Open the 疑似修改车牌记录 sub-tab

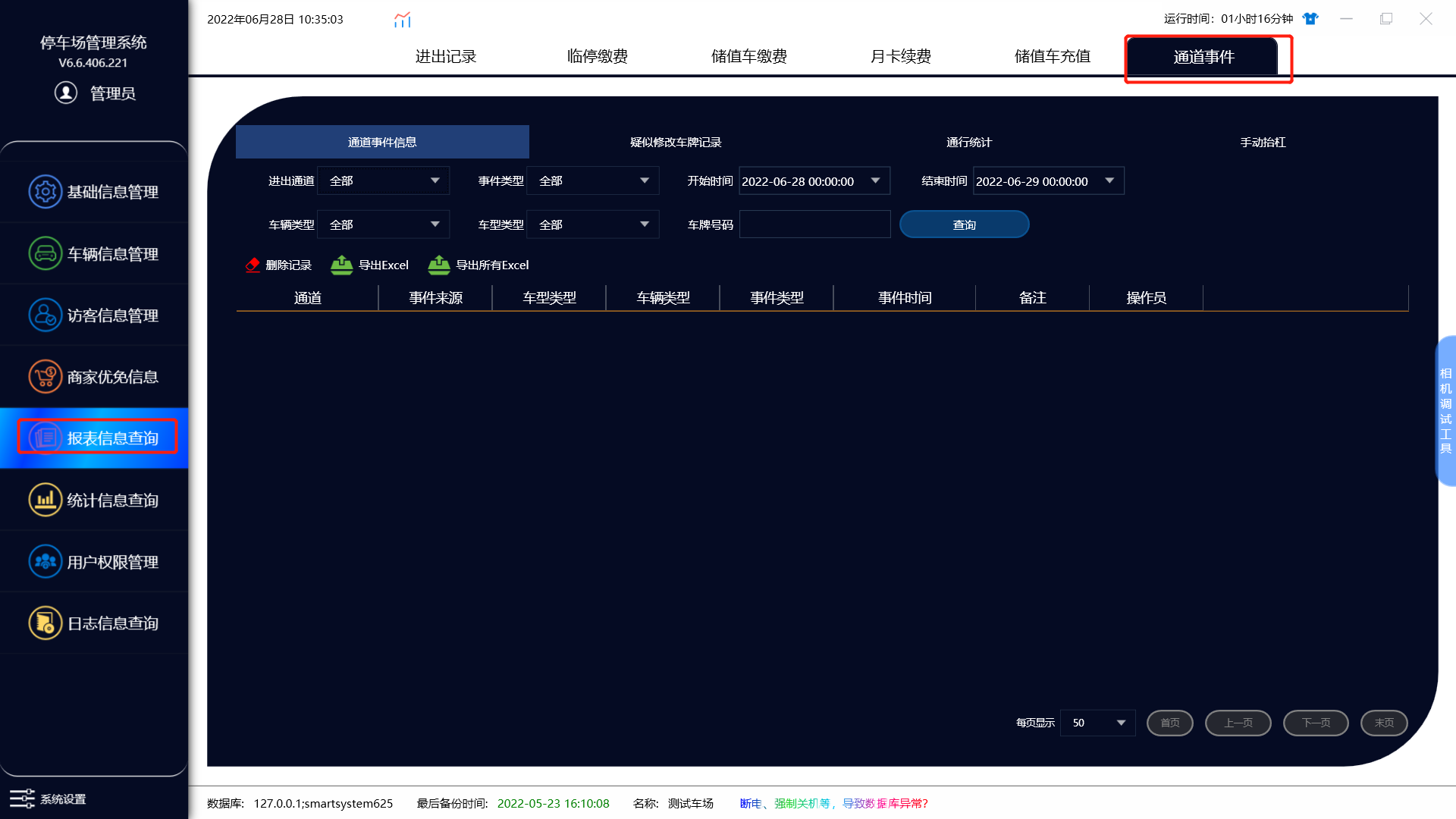pyautogui.click(x=676, y=142)
